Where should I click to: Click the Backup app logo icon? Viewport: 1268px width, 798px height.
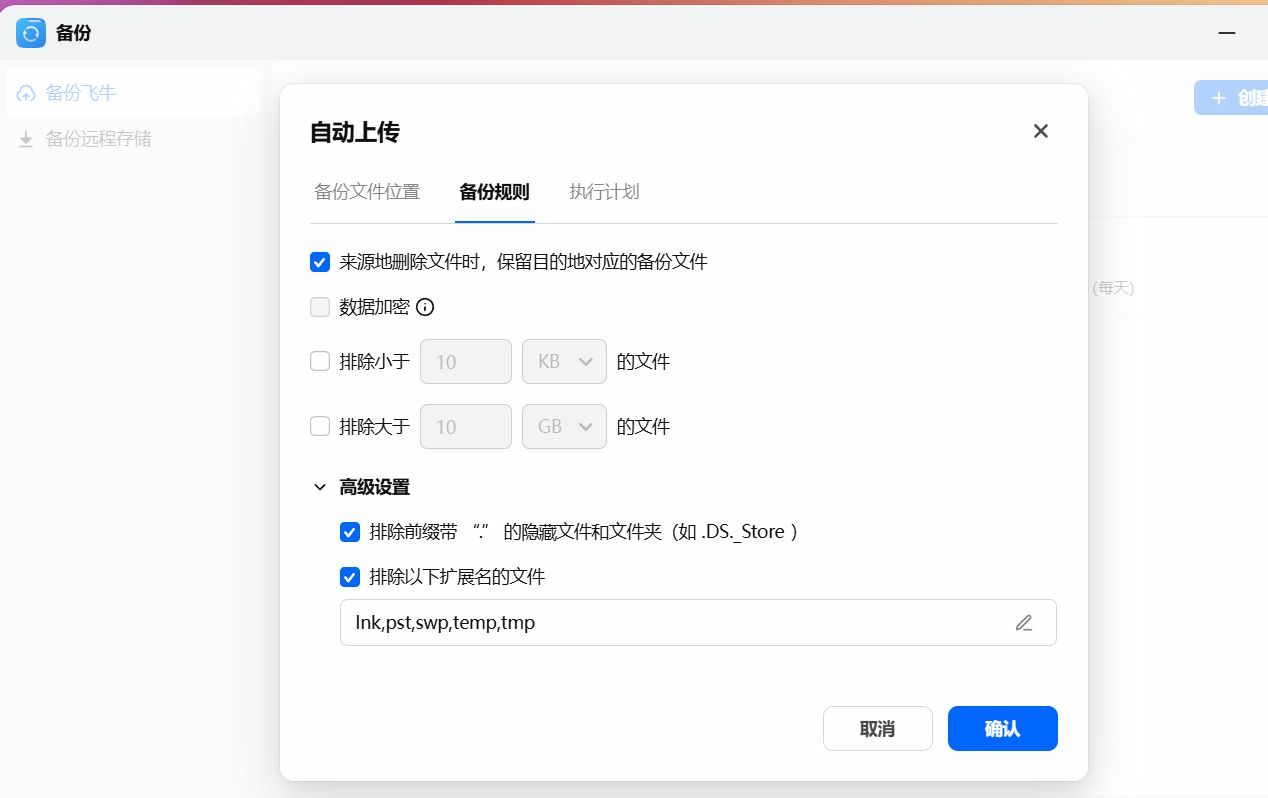pos(31,33)
